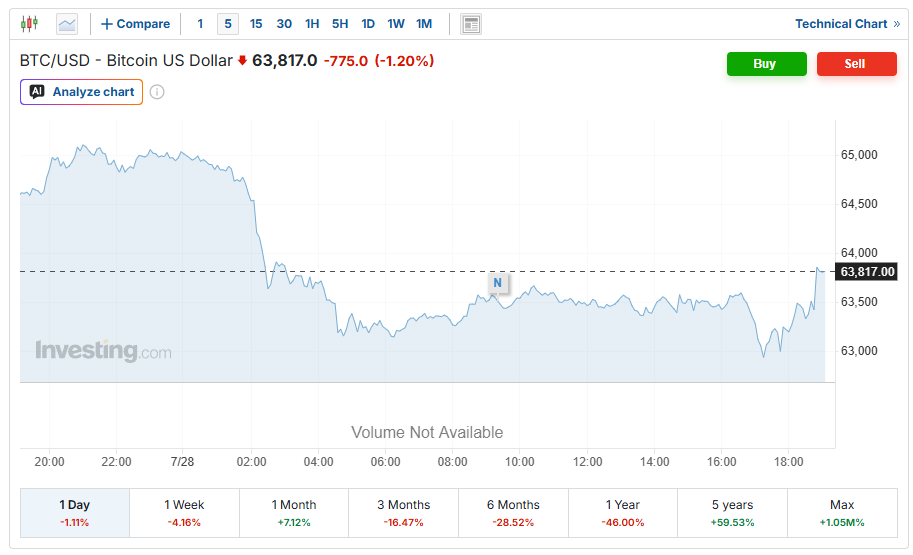Select the 1 Year range tab
This screenshot has width=913, height=555.
(x=623, y=512)
